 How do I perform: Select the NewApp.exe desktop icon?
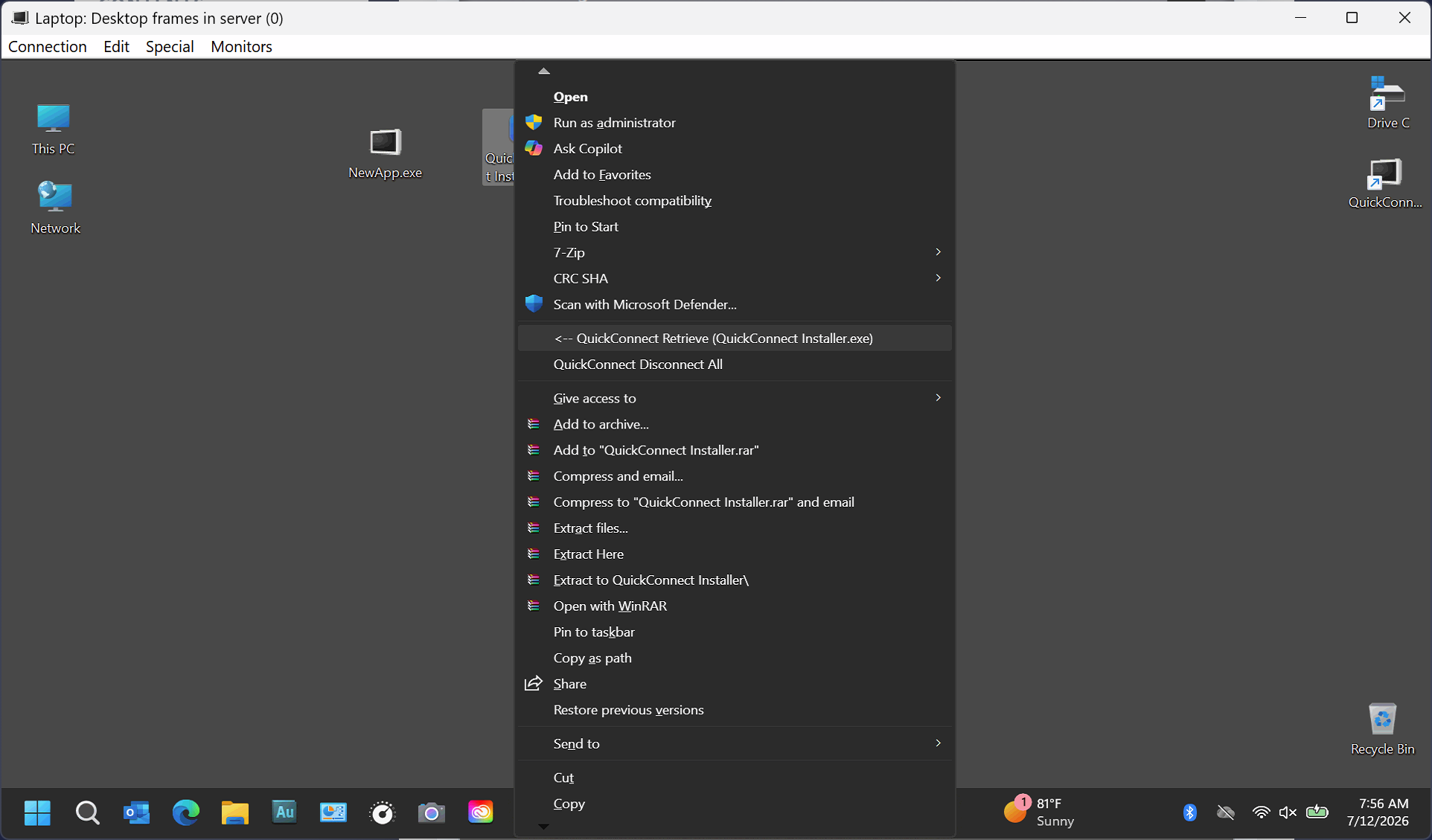(385, 153)
